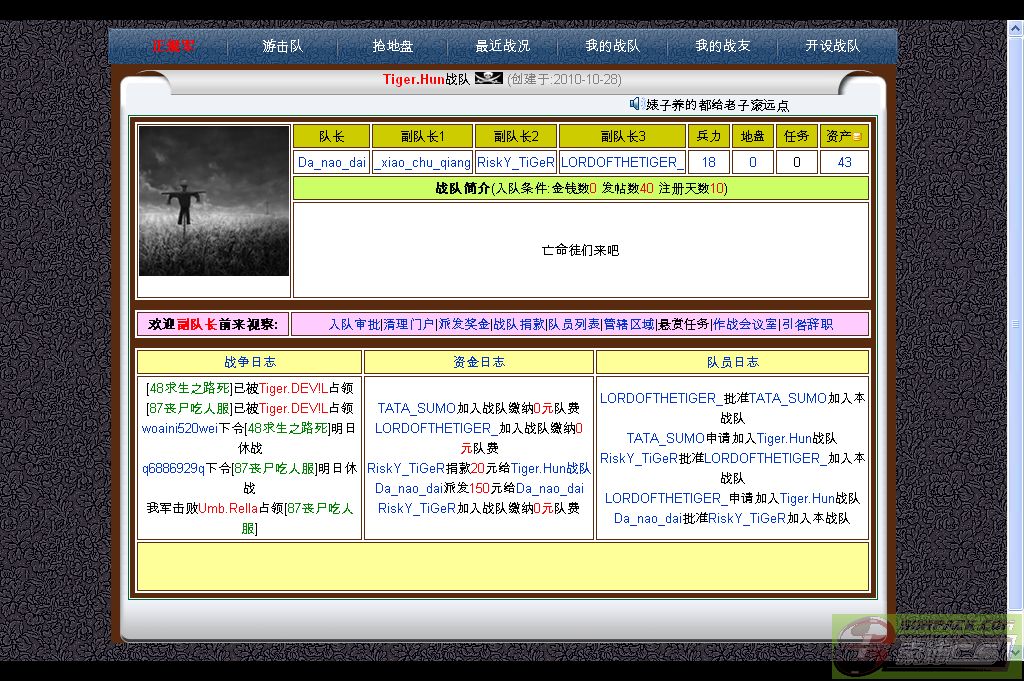Open the 抢地盘 tab
Image resolution: width=1024 pixels, height=681 pixels.
(x=392, y=46)
